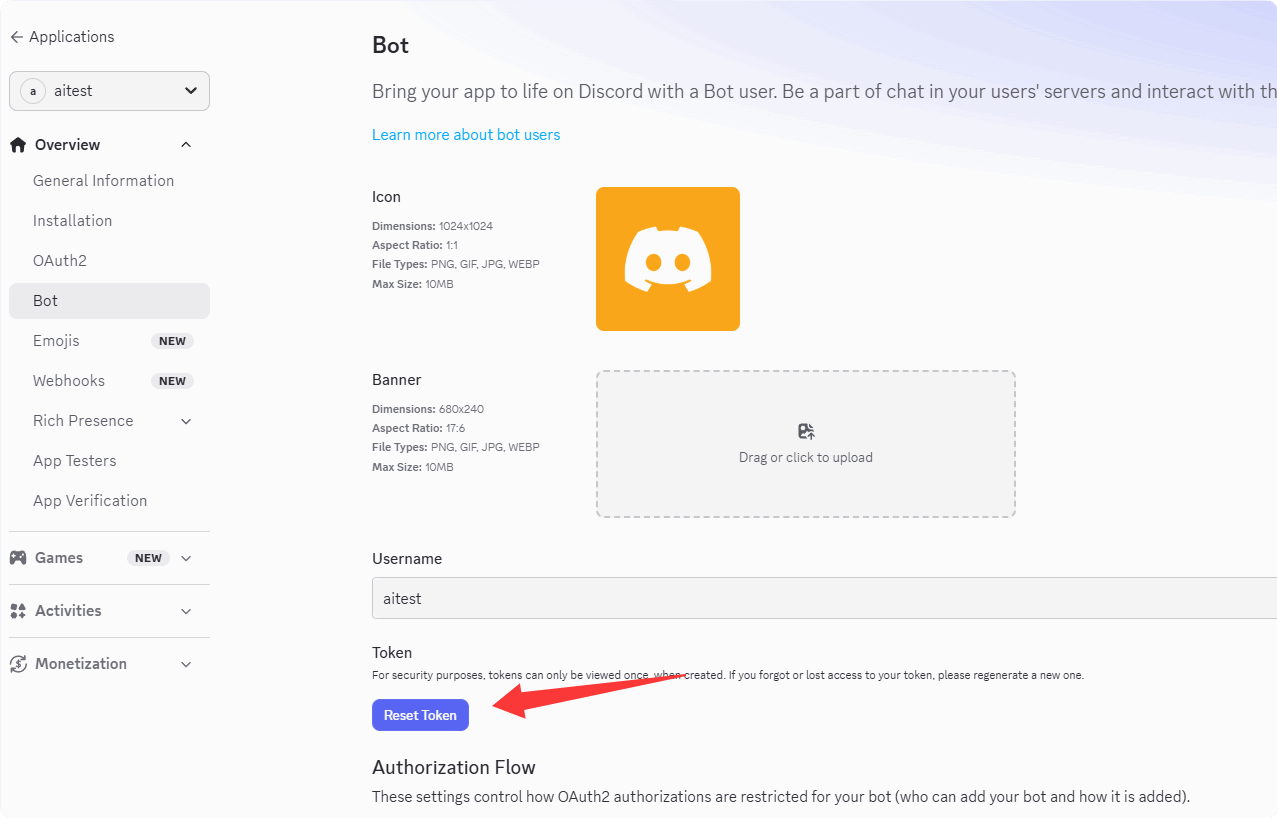Click the Username field label
Screen dimensions: 1277x818
click(407, 559)
